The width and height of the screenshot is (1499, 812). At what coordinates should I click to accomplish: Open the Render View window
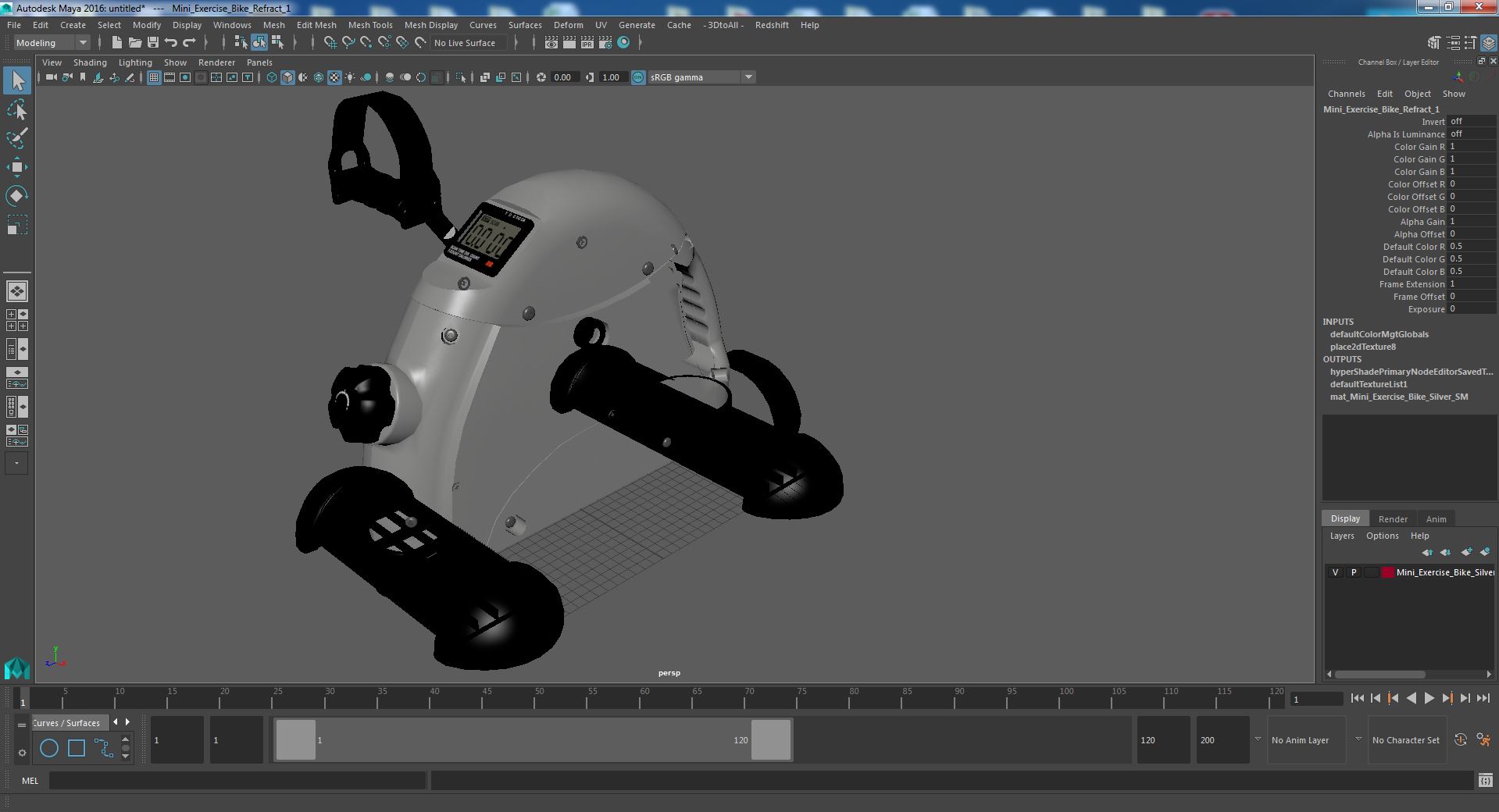551,43
